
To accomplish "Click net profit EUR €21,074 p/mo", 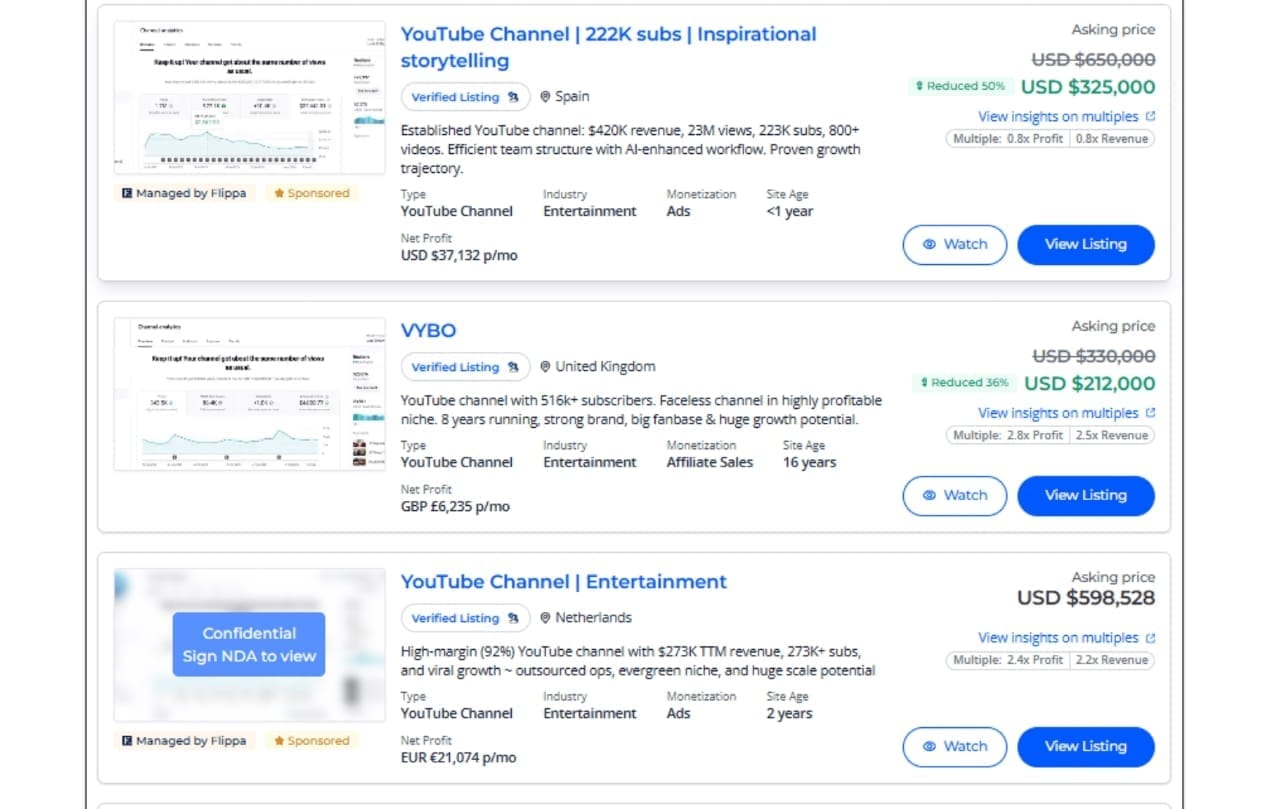I will (459, 757).
